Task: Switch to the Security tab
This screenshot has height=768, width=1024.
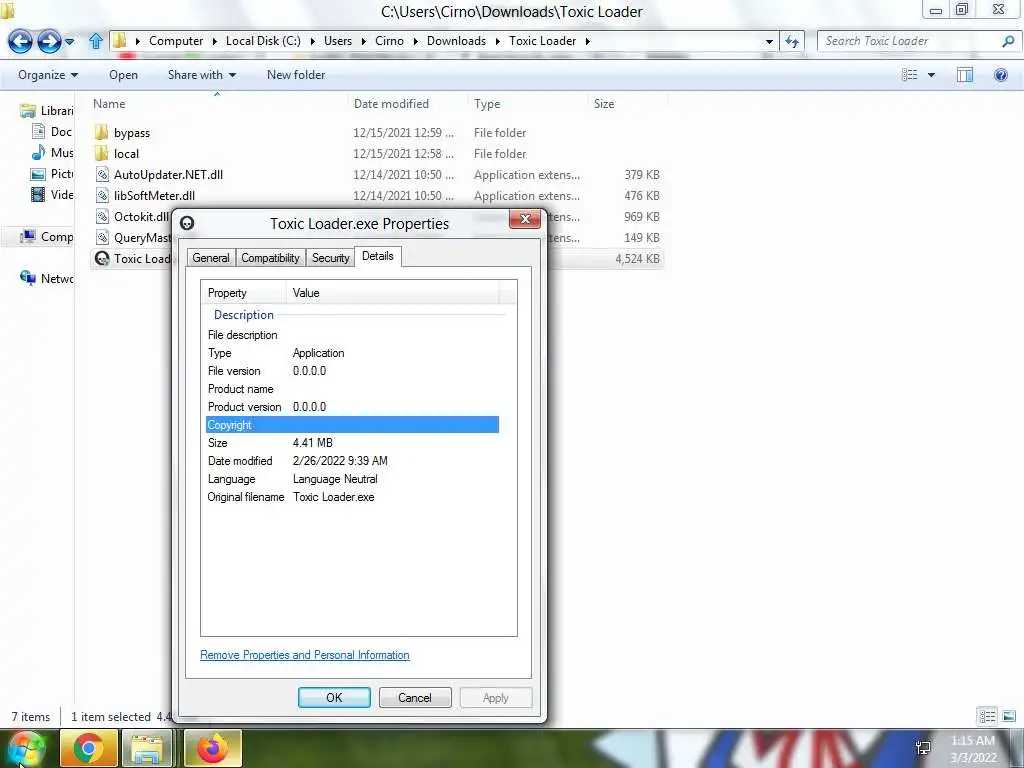Action: point(330,258)
